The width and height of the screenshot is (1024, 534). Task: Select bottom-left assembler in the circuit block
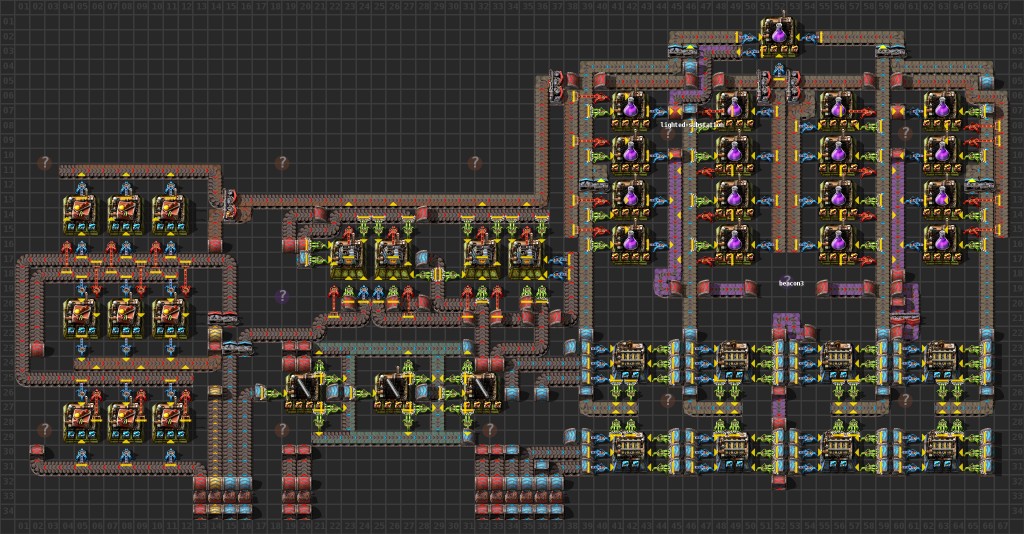(81, 422)
